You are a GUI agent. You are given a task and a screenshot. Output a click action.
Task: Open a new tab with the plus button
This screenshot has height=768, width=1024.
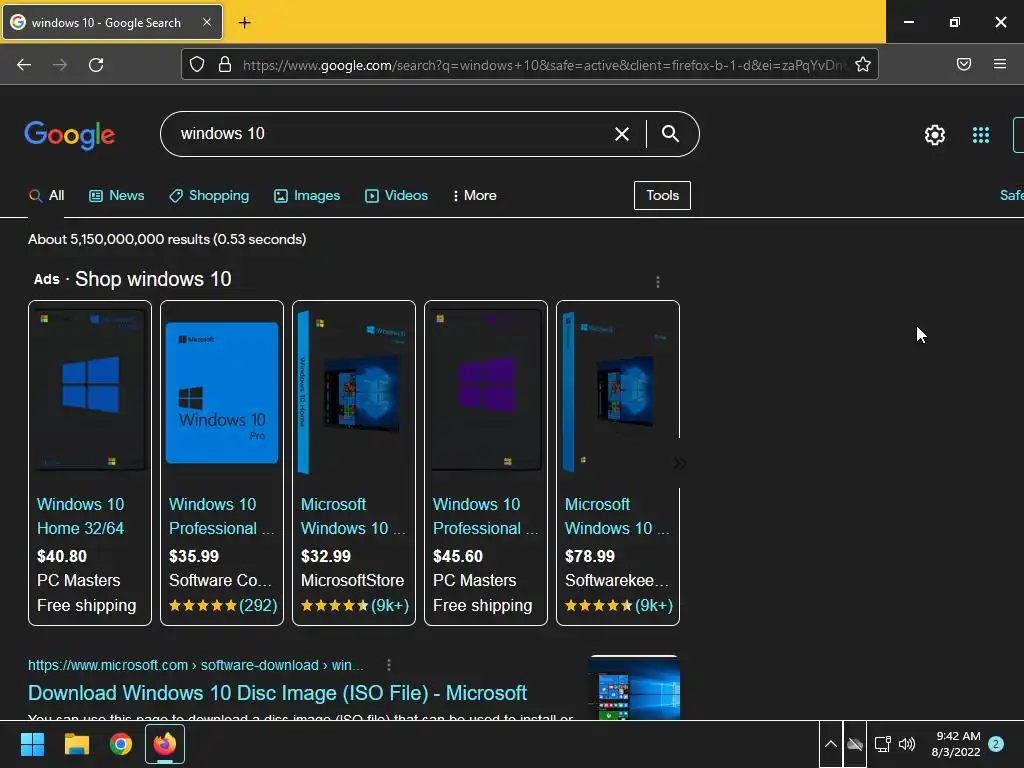click(244, 23)
